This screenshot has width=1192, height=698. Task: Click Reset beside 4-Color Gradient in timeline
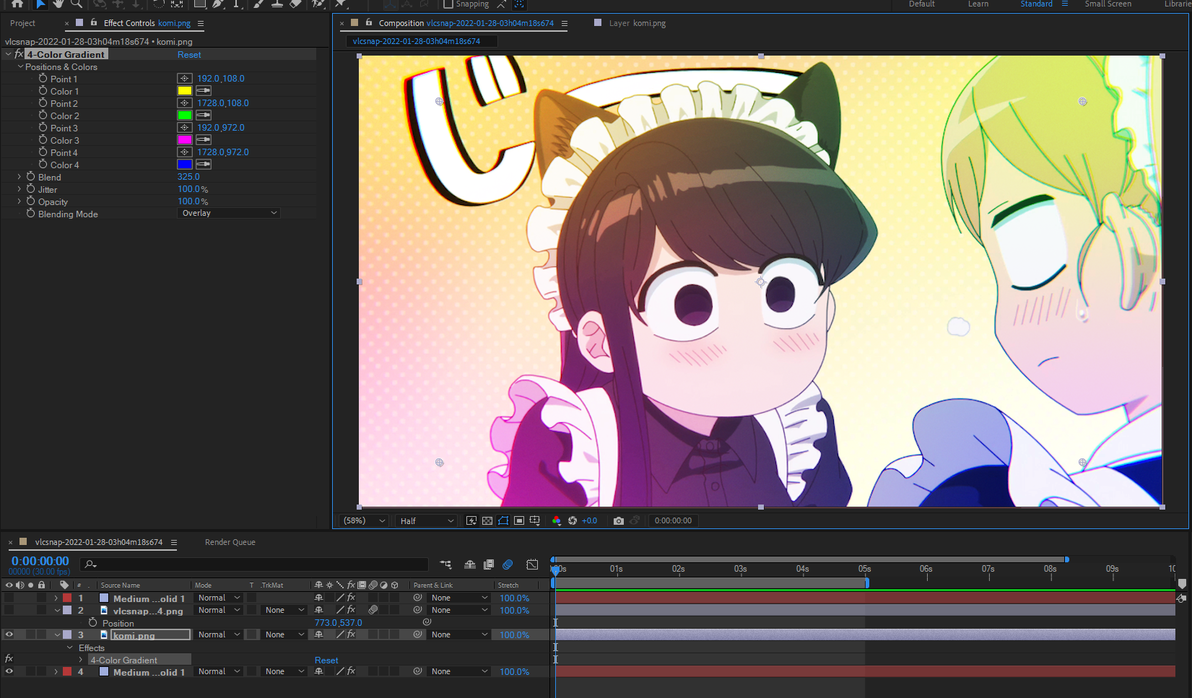pos(326,660)
